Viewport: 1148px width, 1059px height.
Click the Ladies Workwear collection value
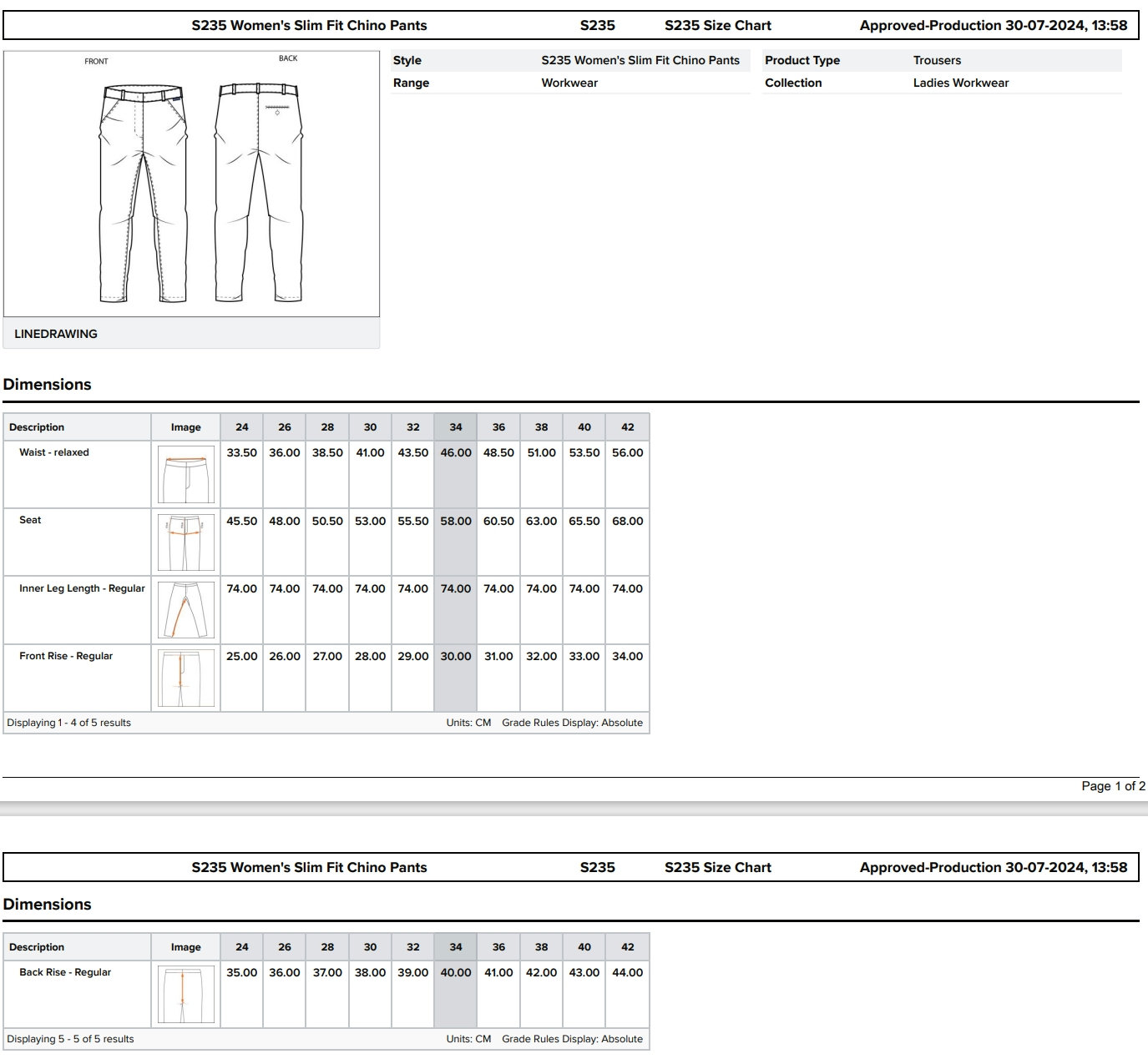960,83
